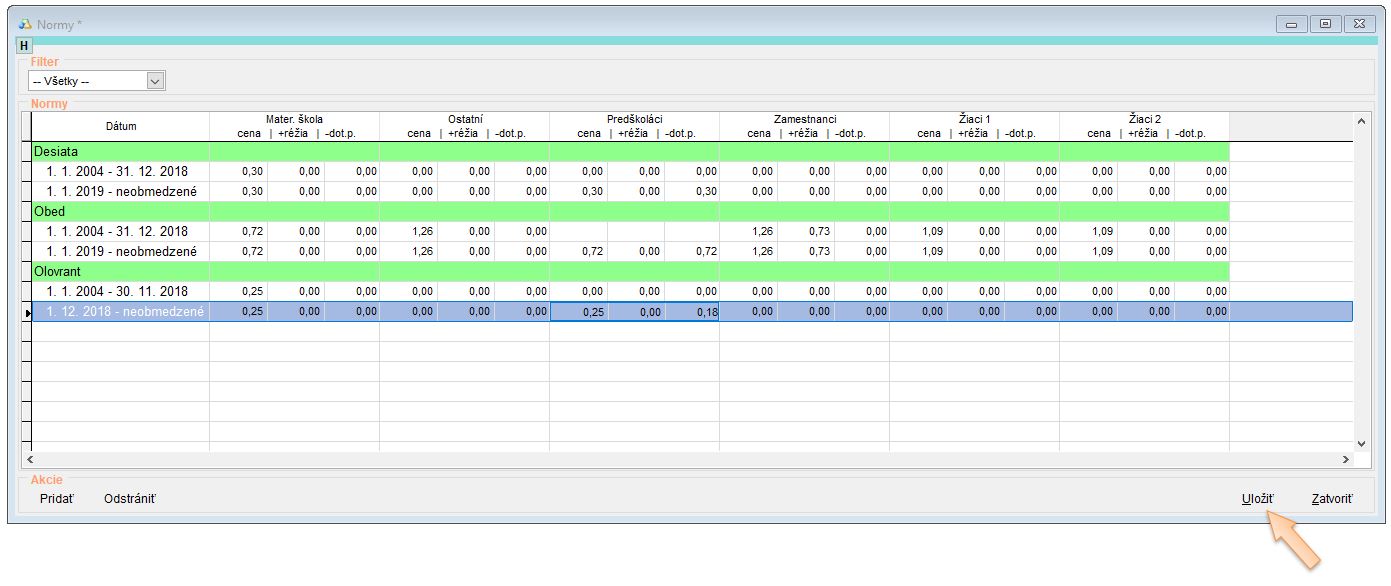Click the Zatvoriť button
The height and width of the screenshot is (586, 1391).
1332,498
